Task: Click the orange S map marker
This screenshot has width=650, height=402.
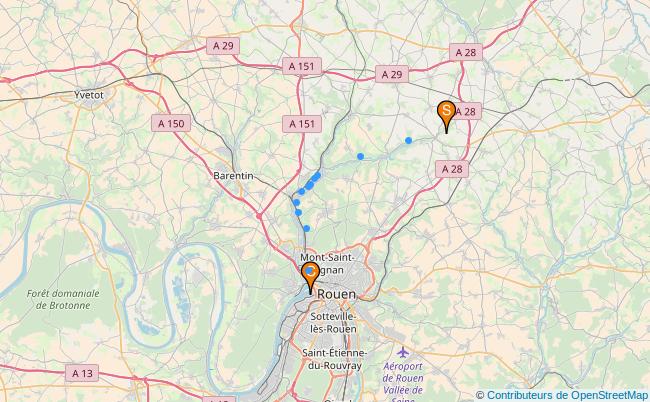Action: pos(446,114)
